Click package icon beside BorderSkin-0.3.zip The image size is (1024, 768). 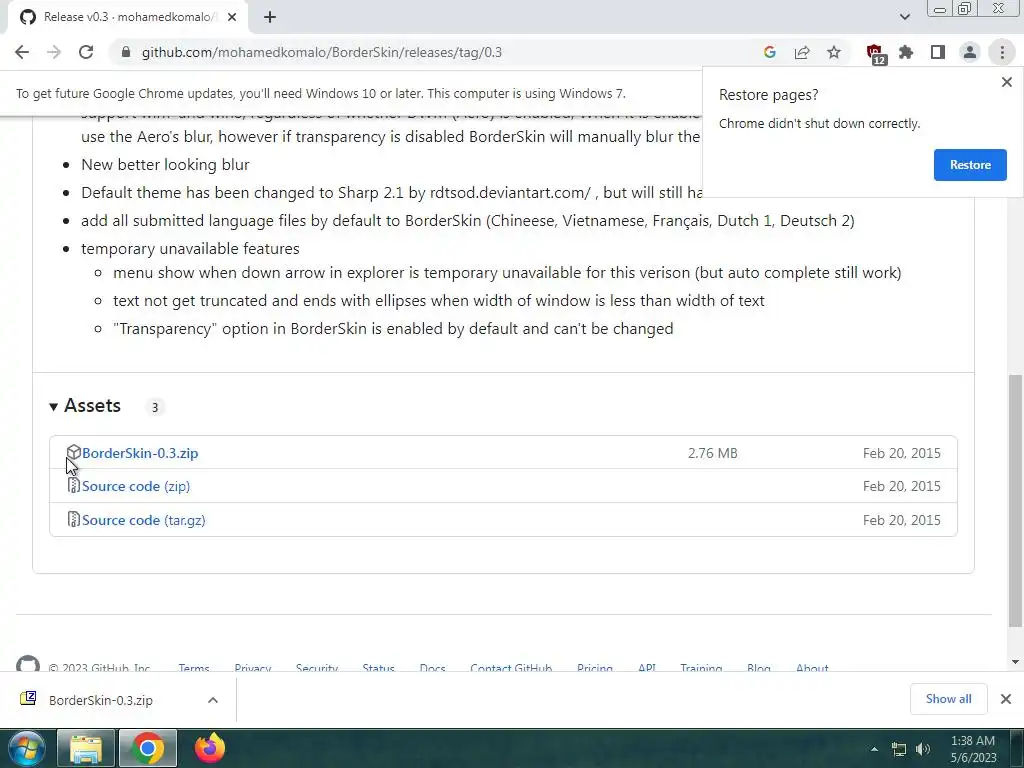(x=73, y=452)
